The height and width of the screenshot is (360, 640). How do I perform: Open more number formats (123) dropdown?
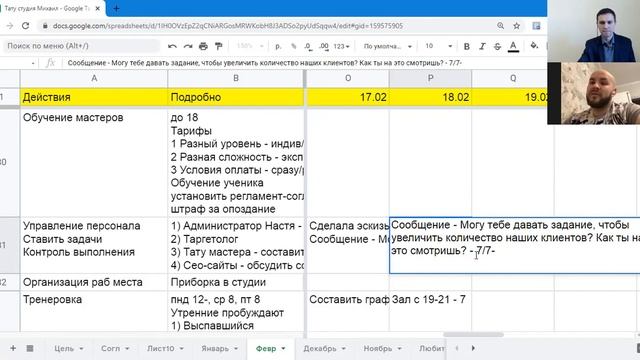coord(341,47)
